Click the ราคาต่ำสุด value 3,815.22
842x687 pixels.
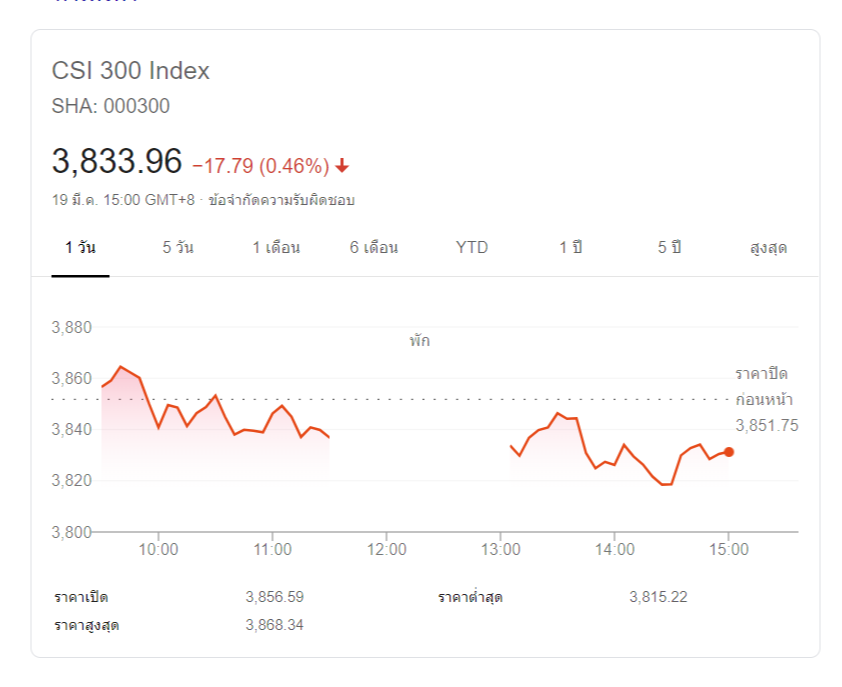point(658,597)
